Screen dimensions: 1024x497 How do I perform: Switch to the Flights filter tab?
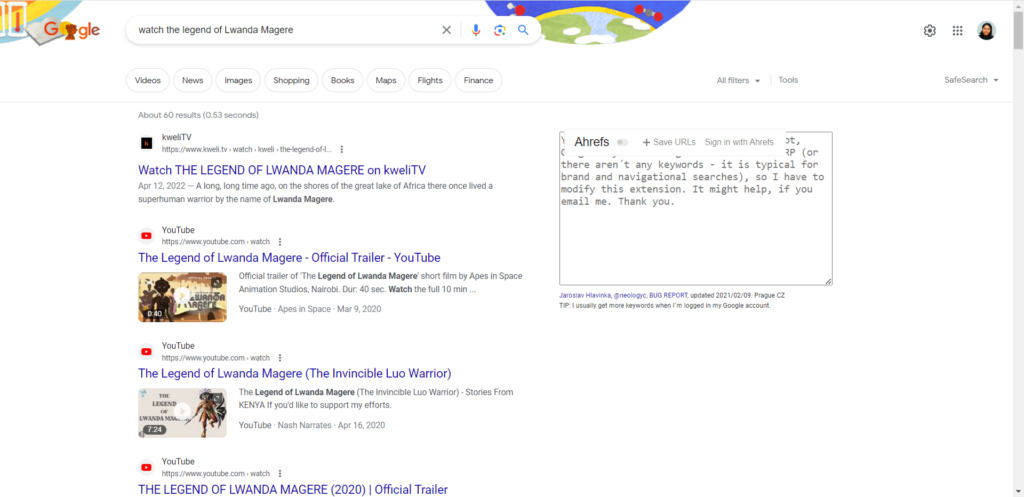pos(430,80)
